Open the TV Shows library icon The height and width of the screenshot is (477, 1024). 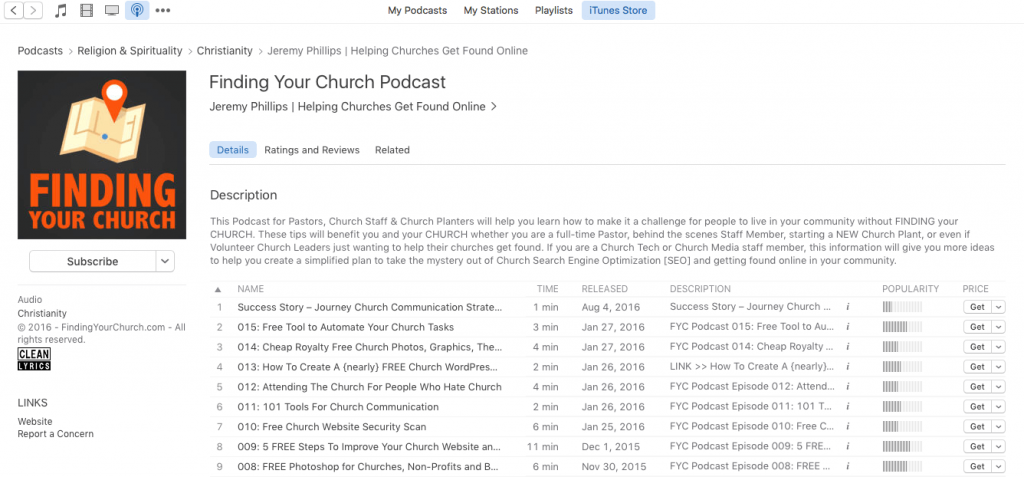(x=112, y=10)
